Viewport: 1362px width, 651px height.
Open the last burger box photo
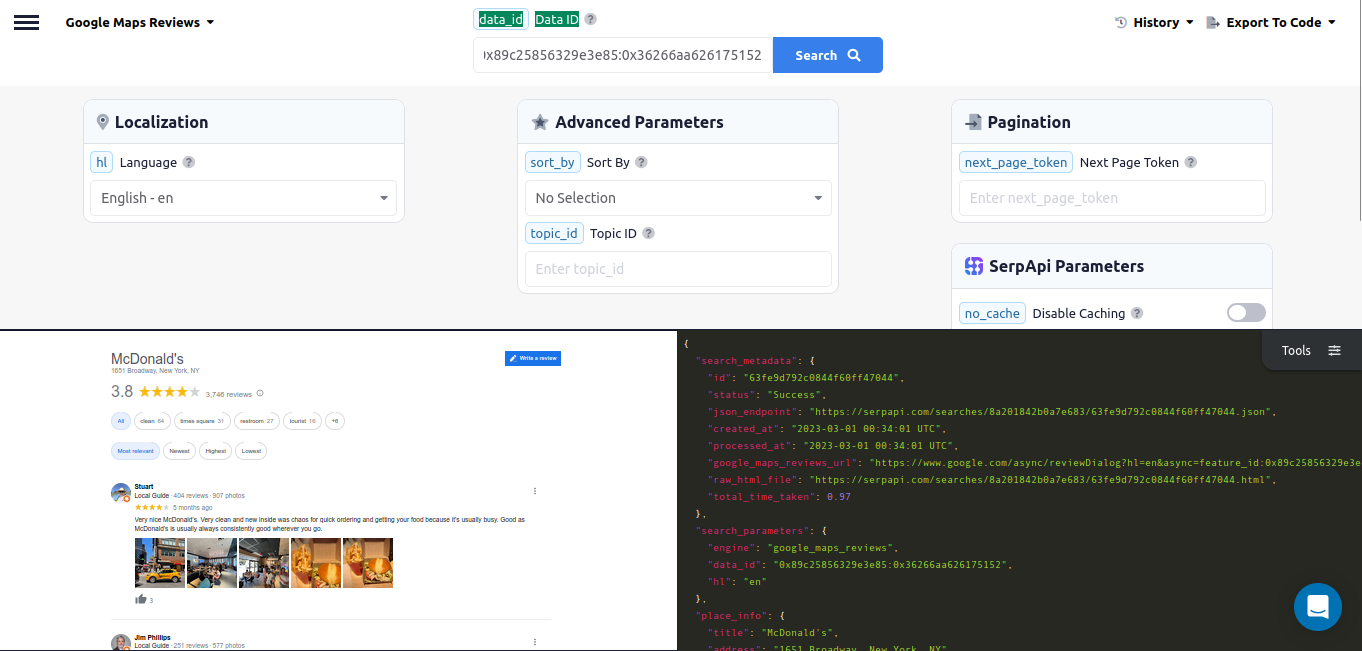pyautogui.click(x=368, y=563)
